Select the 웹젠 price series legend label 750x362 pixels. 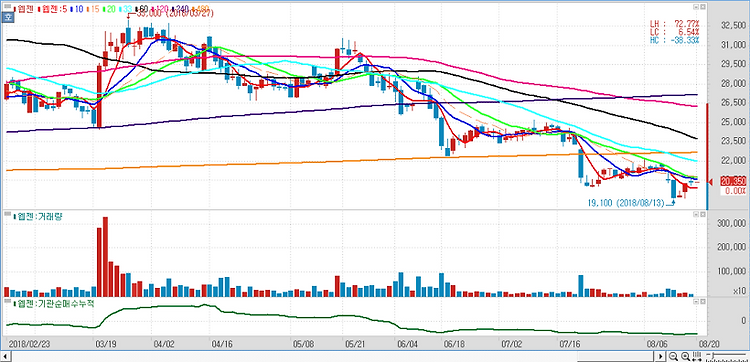(x=23, y=9)
